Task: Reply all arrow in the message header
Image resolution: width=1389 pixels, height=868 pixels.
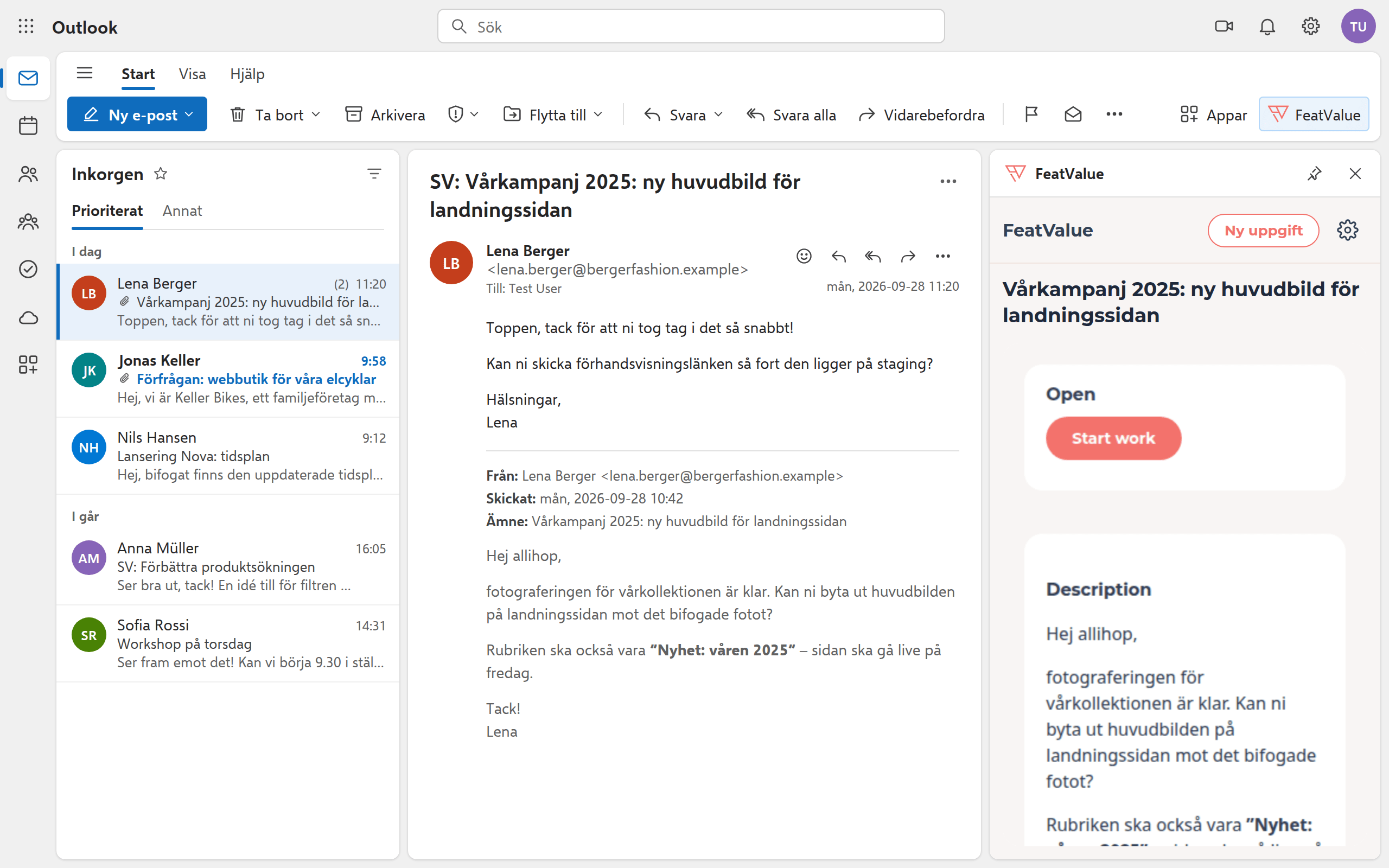Action: [873, 256]
